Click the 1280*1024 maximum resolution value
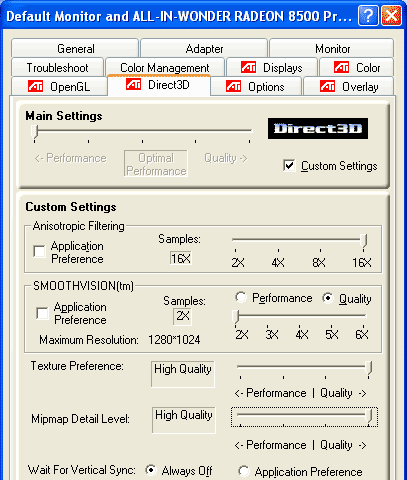 pyautogui.click(x=174, y=340)
